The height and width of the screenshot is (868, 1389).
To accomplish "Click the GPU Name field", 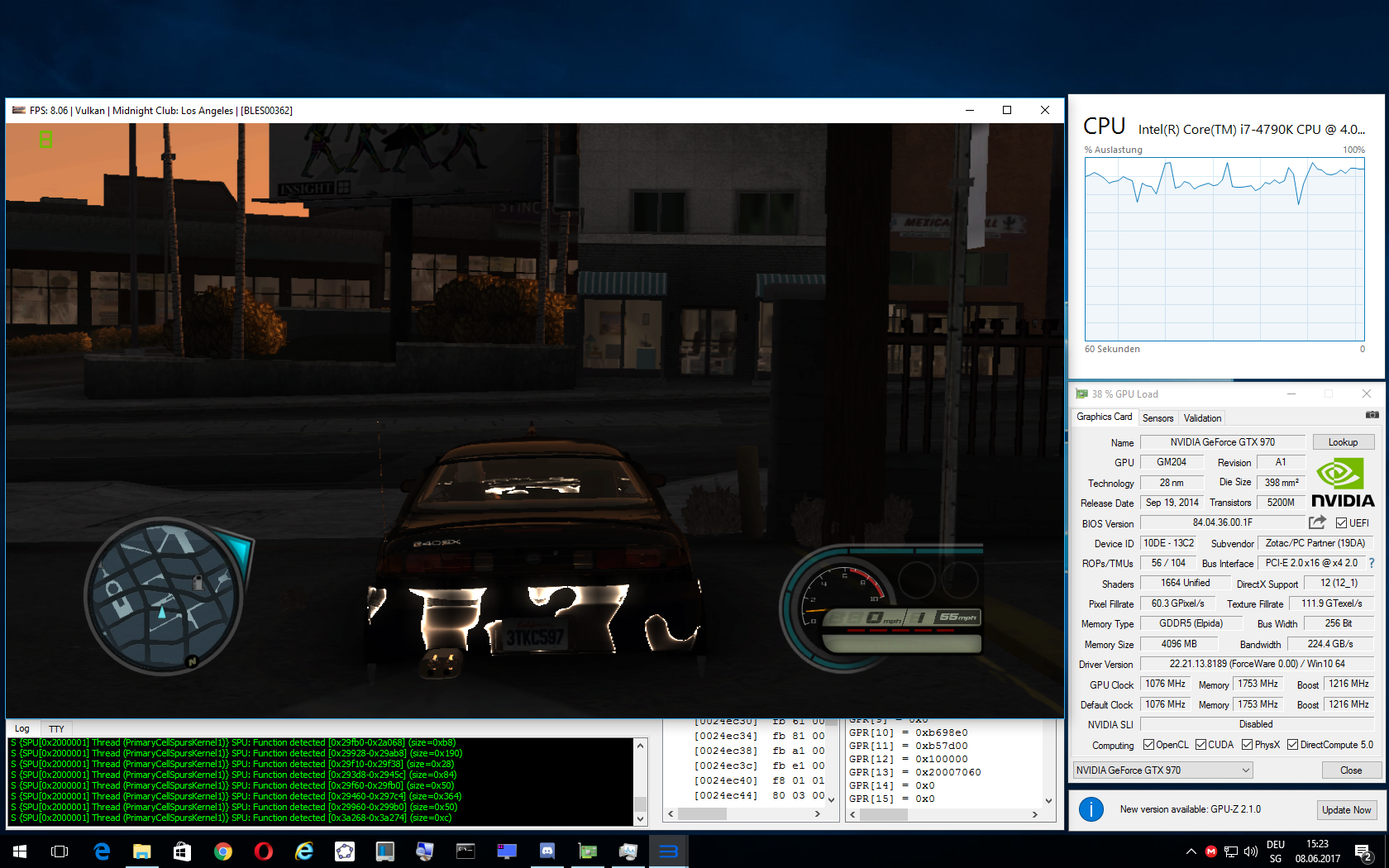I will click(1222, 442).
